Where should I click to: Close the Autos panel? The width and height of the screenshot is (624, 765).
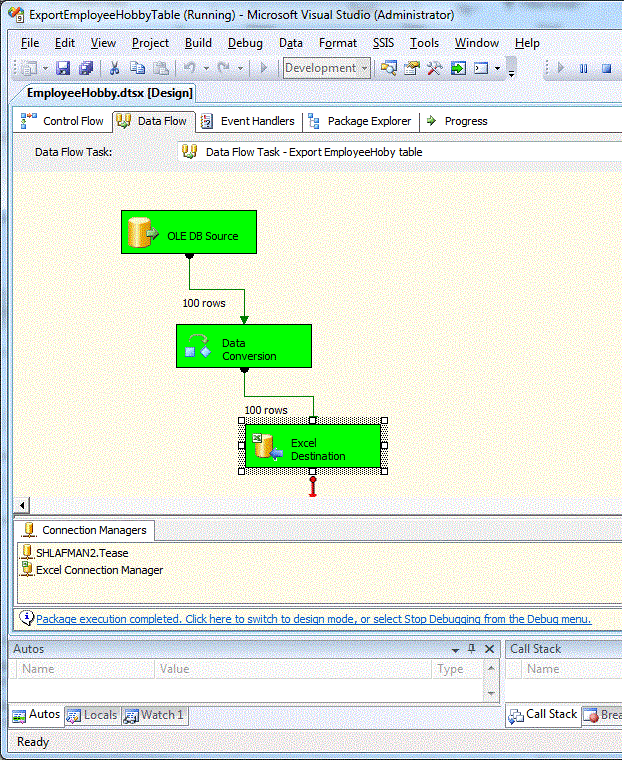(x=489, y=649)
